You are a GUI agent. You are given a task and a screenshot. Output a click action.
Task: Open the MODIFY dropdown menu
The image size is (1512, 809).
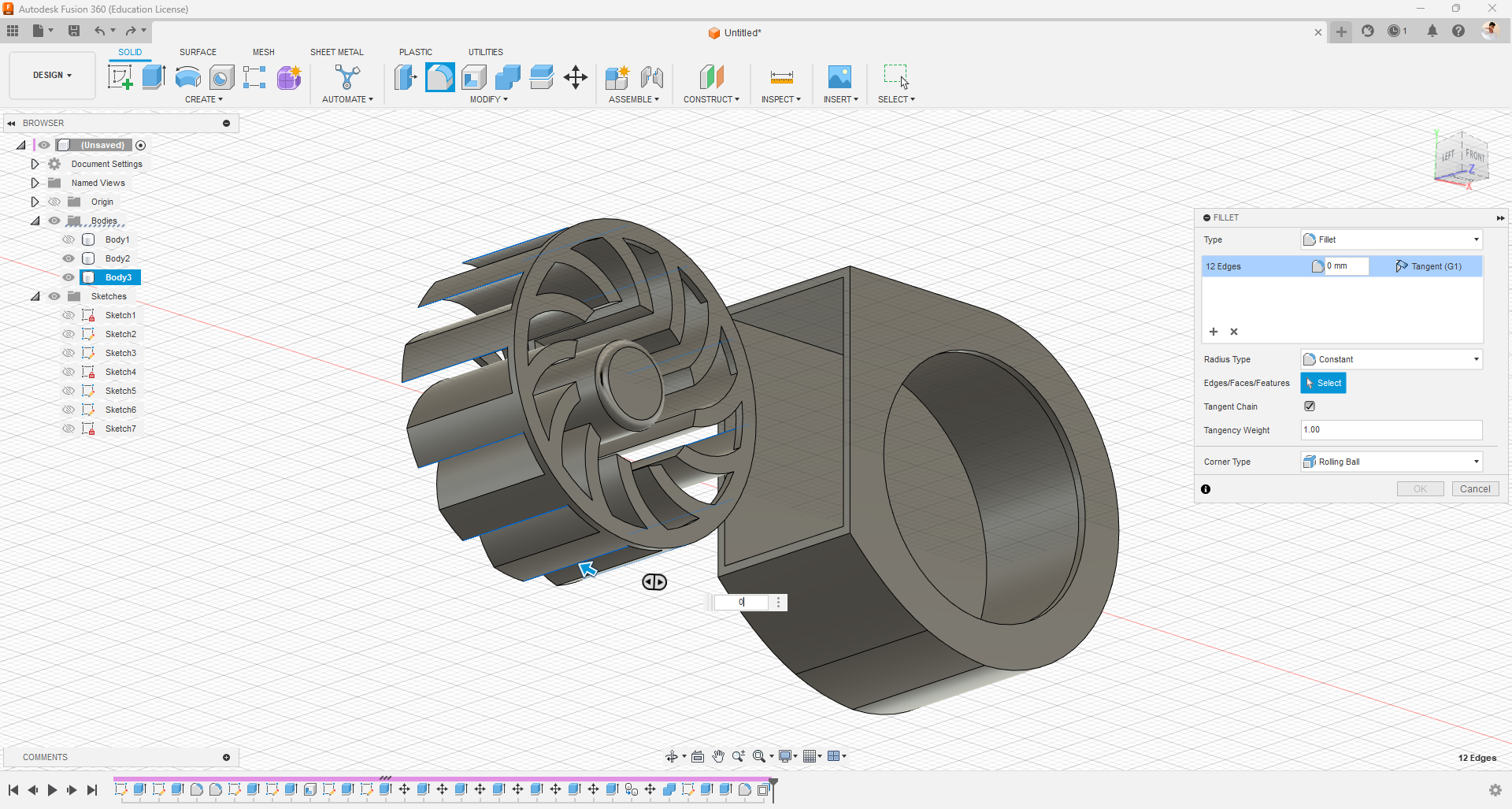coord(489,99)
